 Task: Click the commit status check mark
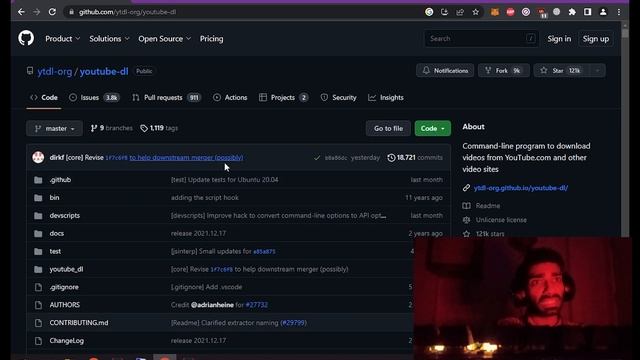point(317,158)
